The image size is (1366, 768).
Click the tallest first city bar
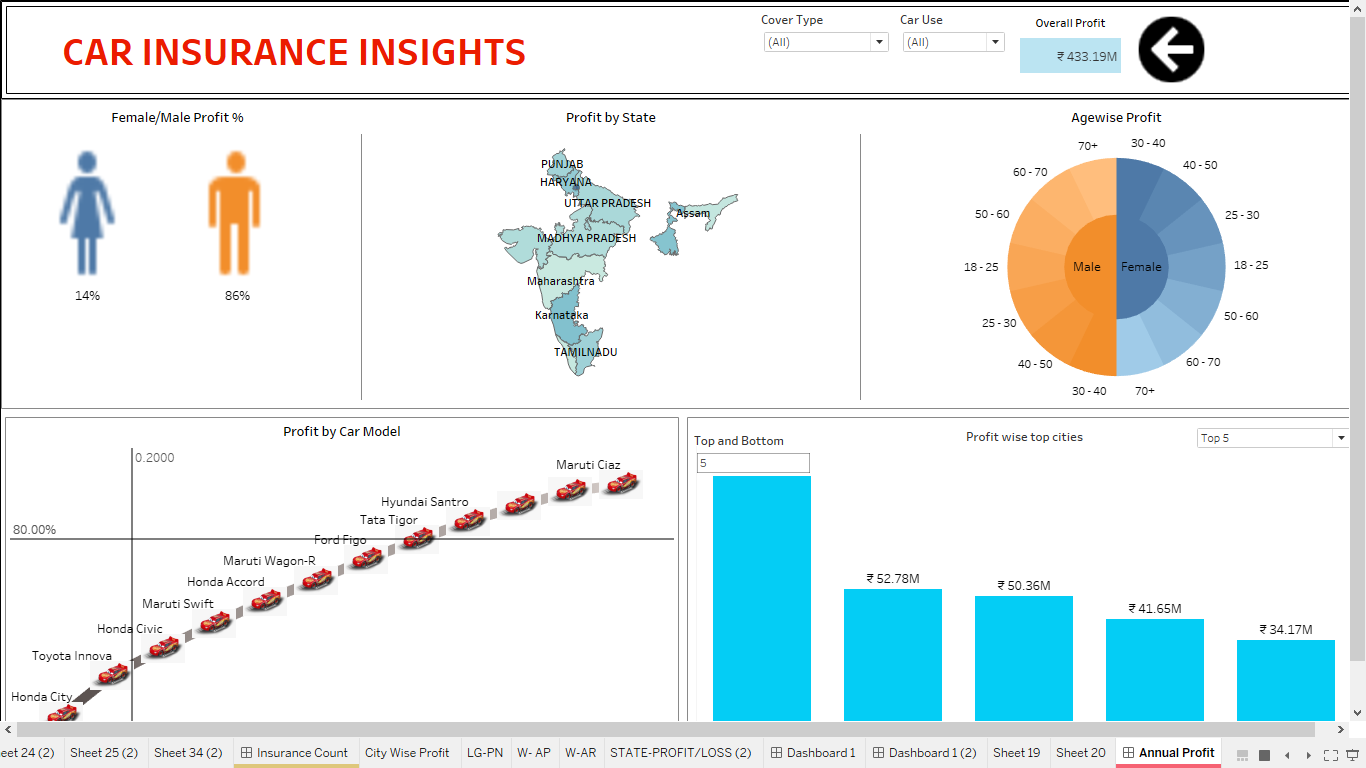click(761, 598)
